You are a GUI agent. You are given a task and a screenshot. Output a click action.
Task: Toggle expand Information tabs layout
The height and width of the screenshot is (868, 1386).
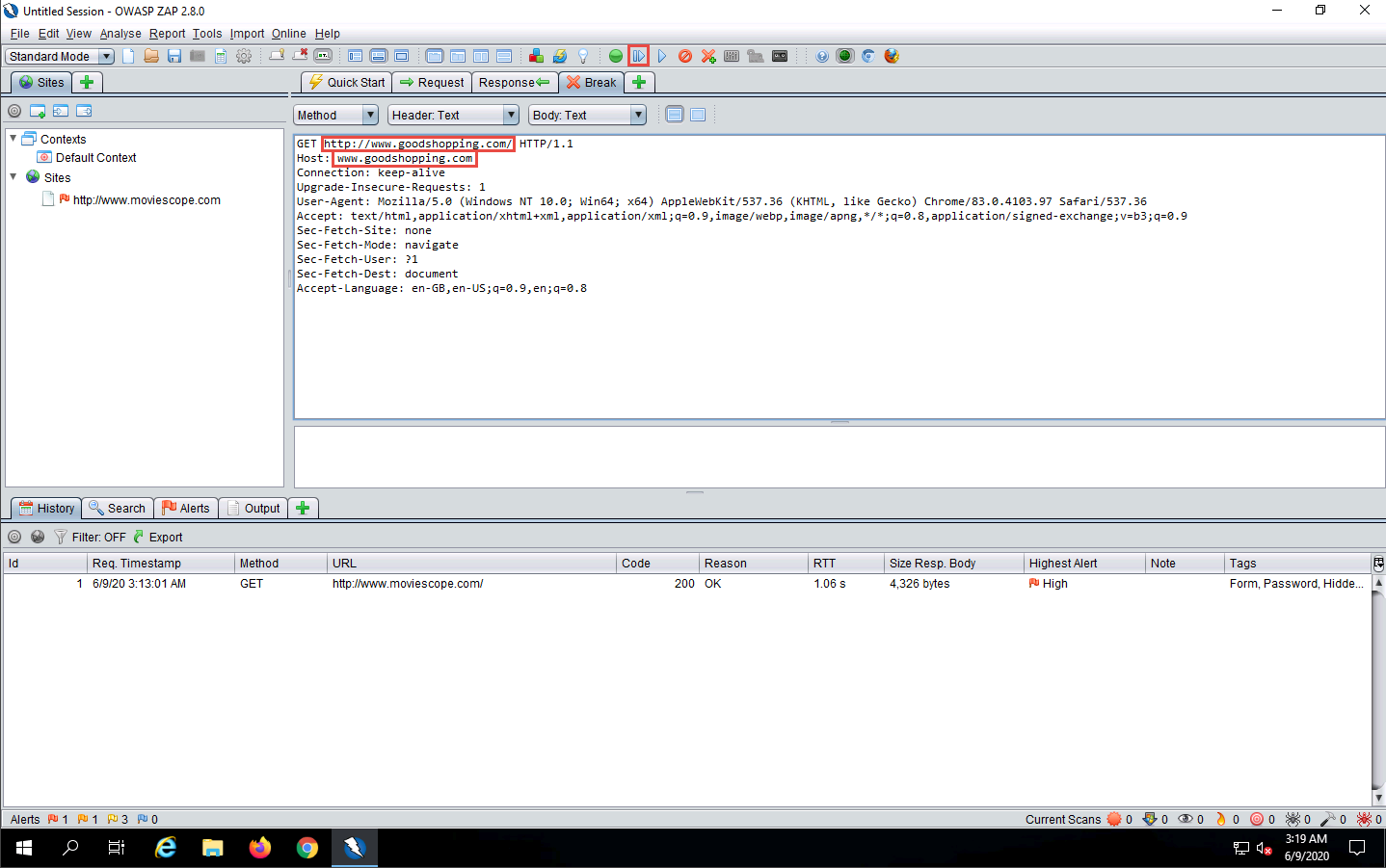coord(379,56)
